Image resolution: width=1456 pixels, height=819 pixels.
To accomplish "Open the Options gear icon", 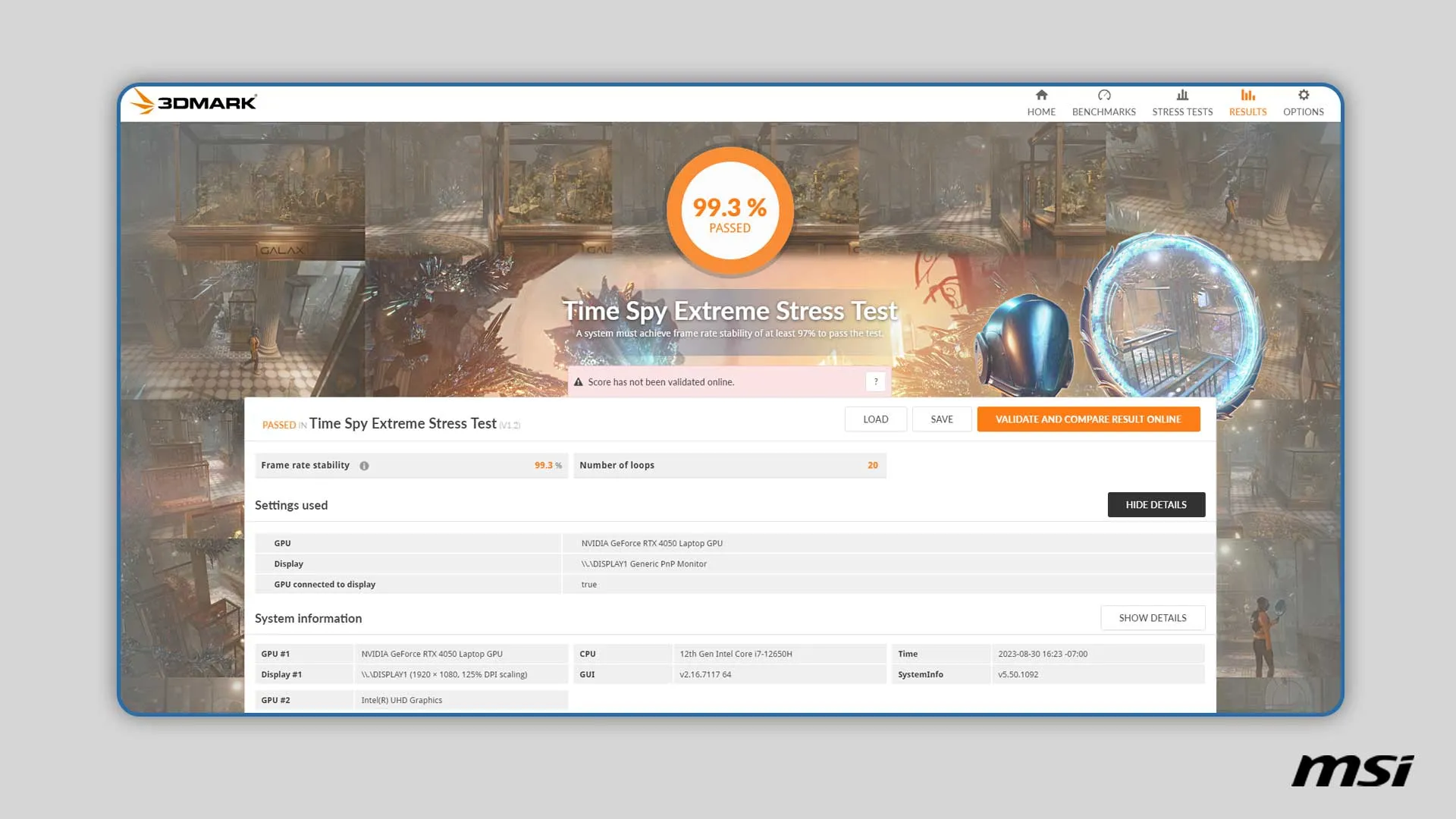I will [1304, 96].
